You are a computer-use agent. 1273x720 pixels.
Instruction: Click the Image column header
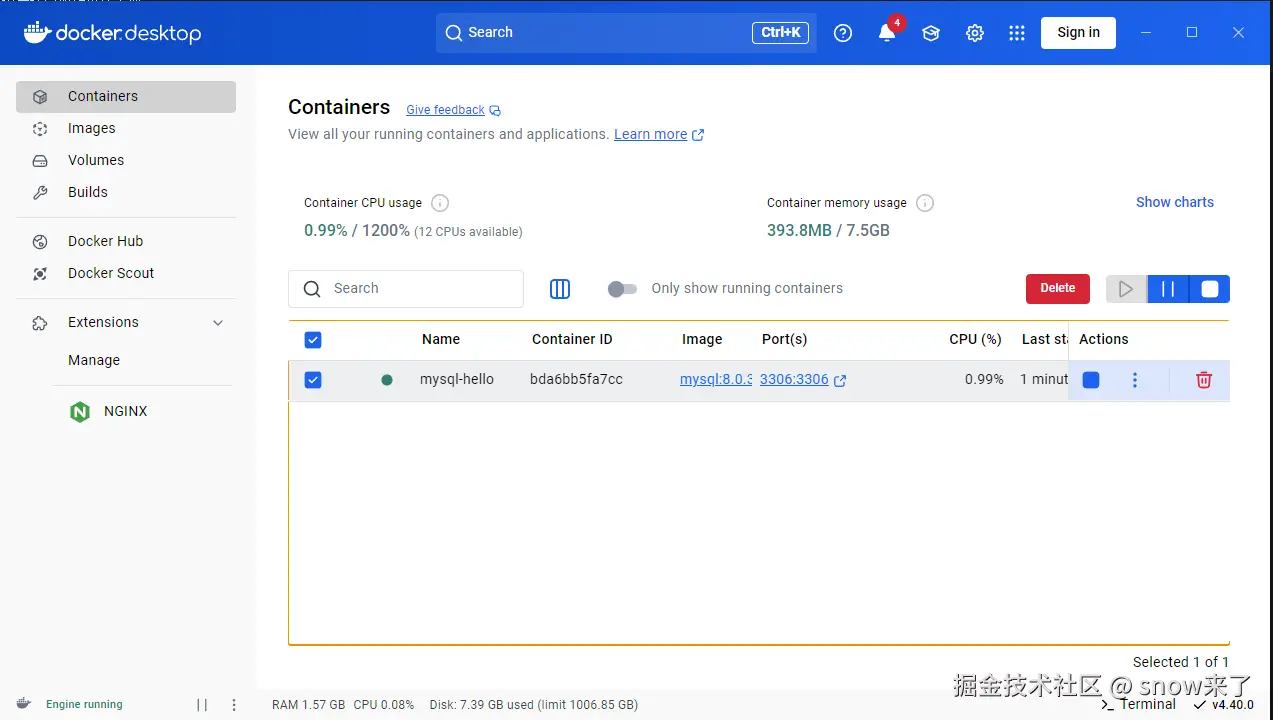(702, 340)
